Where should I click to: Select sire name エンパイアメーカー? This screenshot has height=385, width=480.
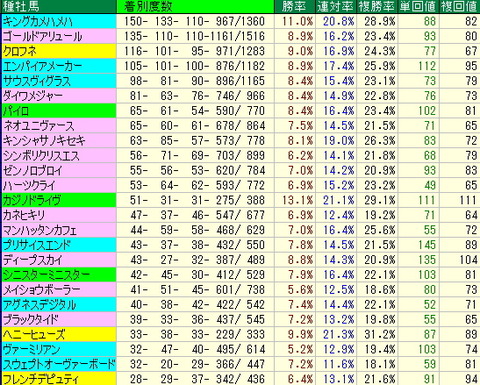(x=42, y=66)
